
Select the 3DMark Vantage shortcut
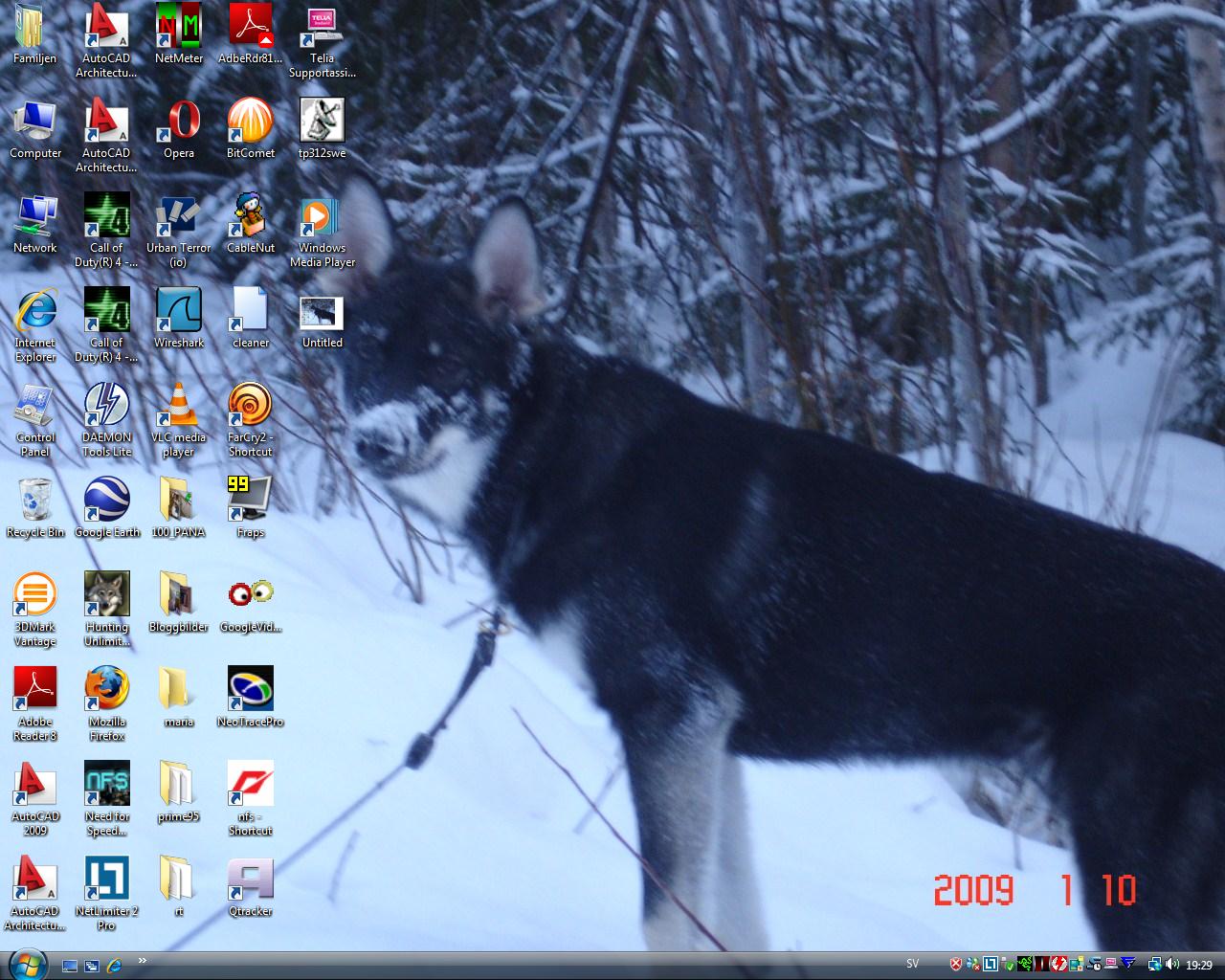click(35, 595)
